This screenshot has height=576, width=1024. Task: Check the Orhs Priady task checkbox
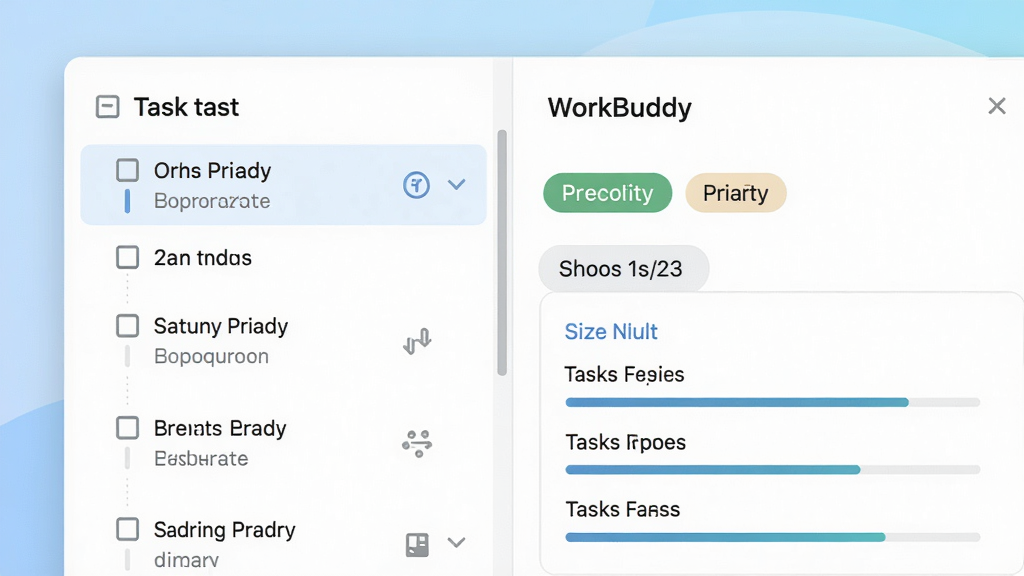point(127,170)
